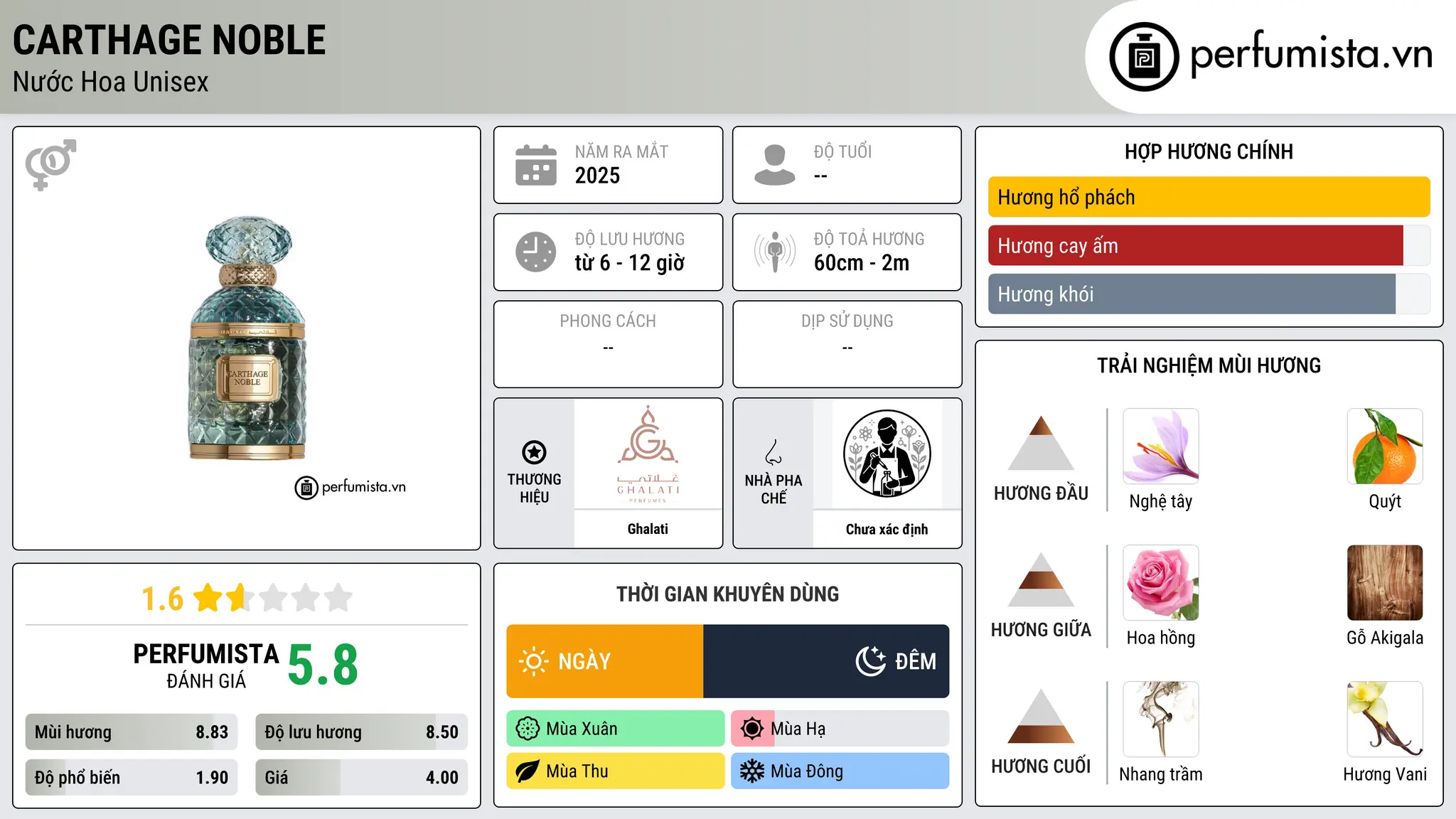The height and width of the screenshot is (819, 1456).
Task: Click the blue-gray Hương khói accord bar
Action: [1209, 294]
